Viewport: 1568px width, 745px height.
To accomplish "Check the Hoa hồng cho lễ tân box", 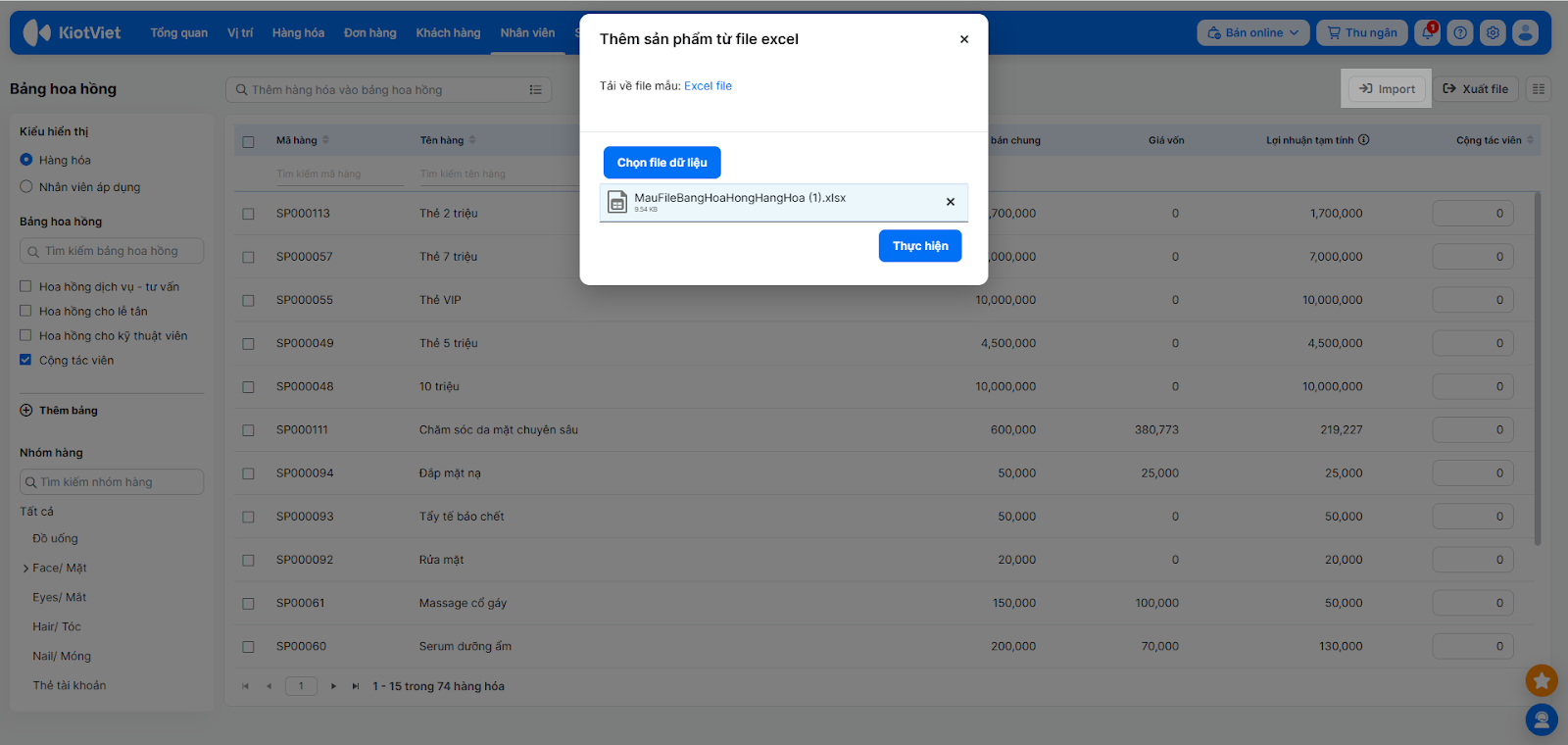I will point(26,311).
